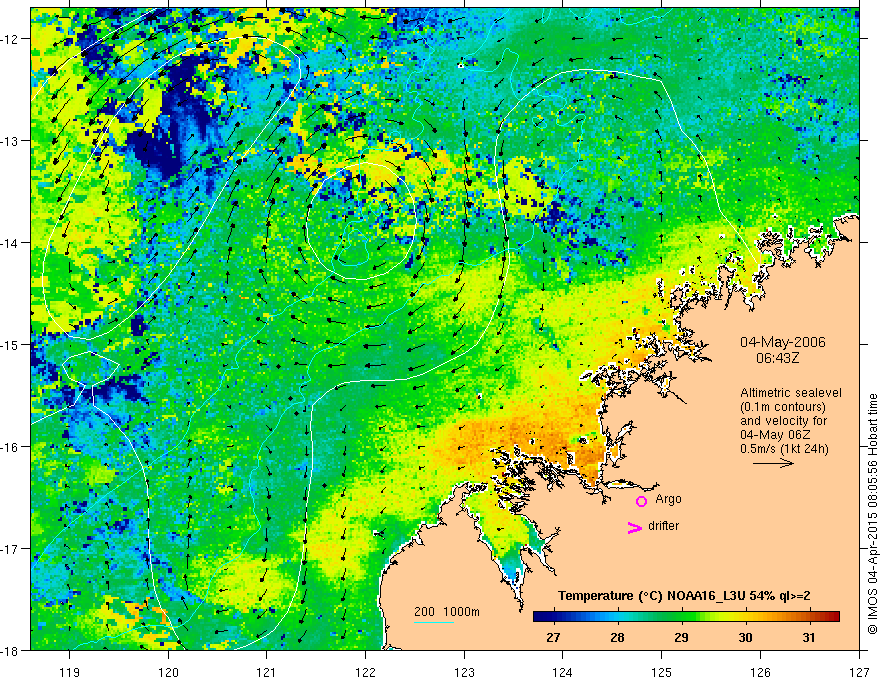880x680 pixels.
Task: Click the colour bar tick label 28
Action: point(617,637)
